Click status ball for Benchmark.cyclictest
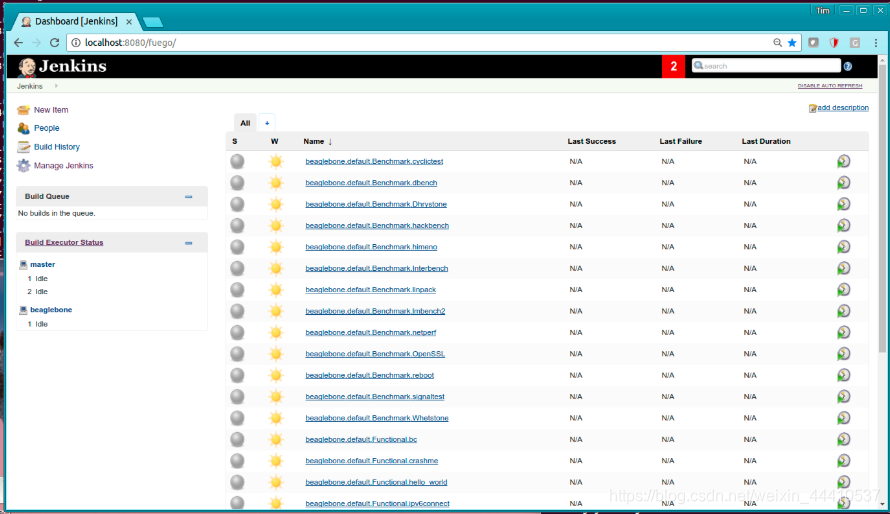The image size is (890, 514). 237,161
